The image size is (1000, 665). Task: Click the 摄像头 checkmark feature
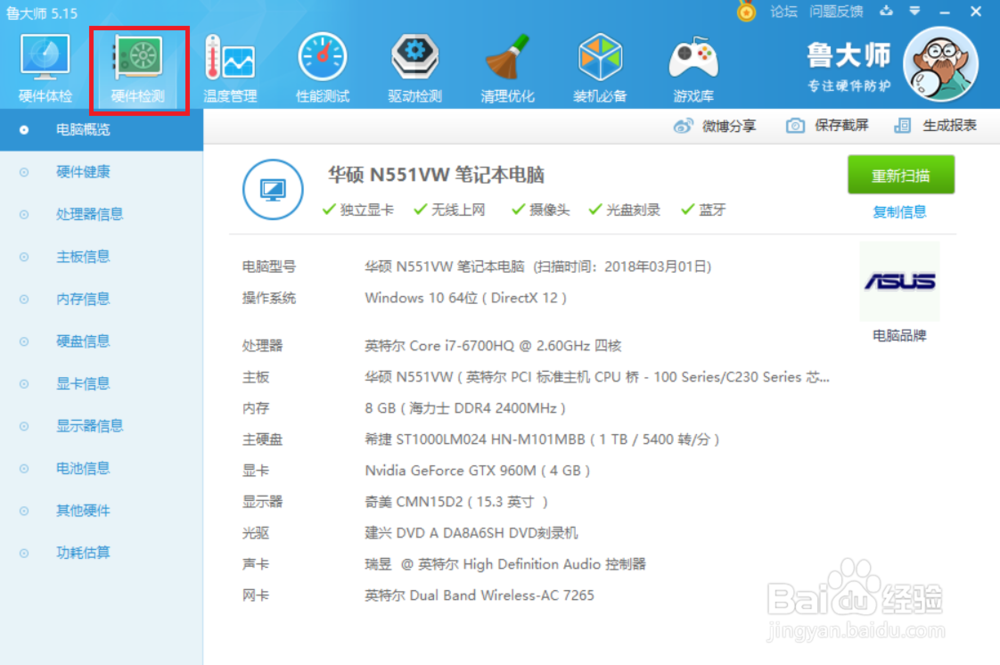(x=540, y=210)
